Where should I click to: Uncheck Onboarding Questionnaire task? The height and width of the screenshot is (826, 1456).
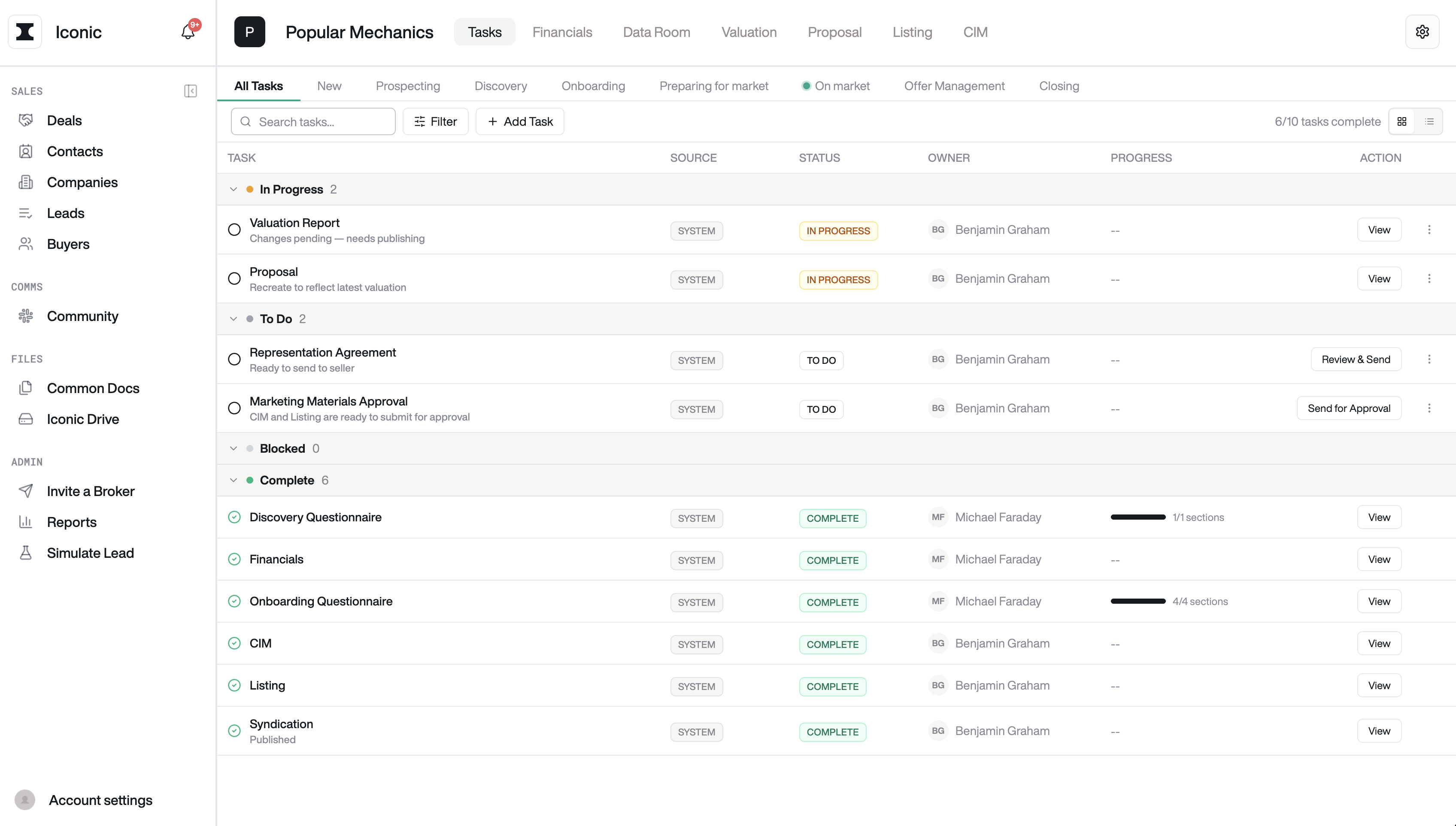click(x=234, y=601)
